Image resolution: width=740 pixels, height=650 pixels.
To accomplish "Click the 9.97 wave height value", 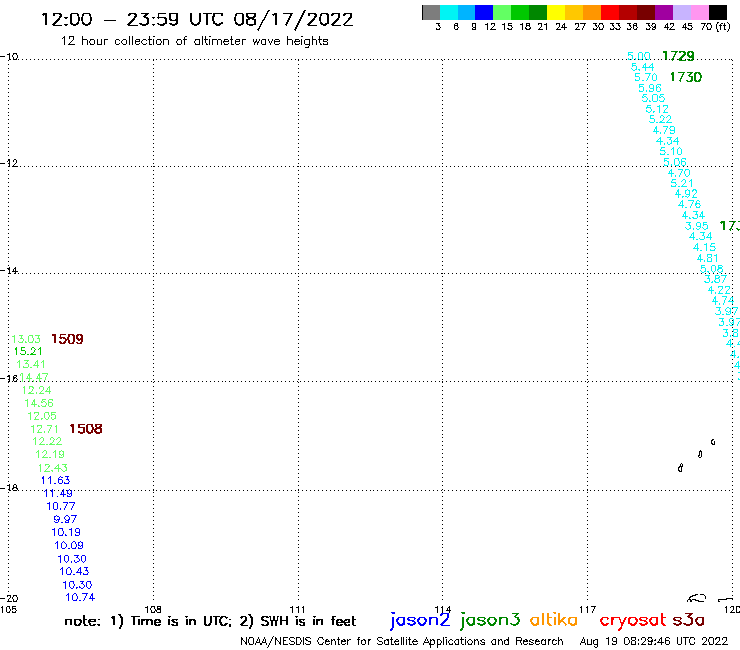I will coord(65,519).
